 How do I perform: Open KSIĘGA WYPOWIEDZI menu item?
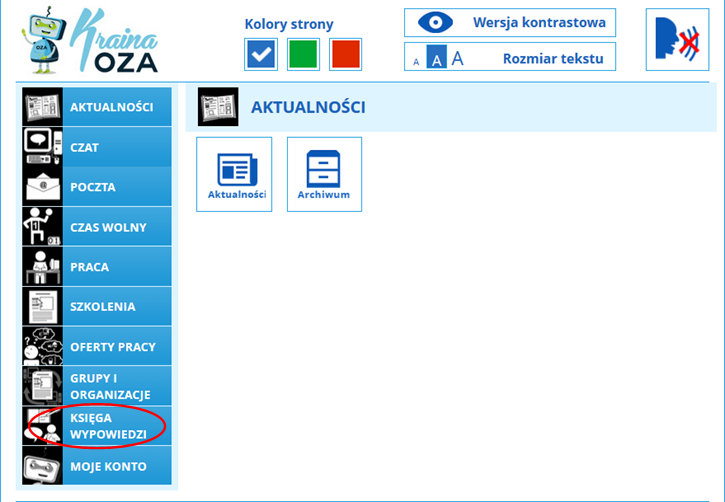coord(97,426)
